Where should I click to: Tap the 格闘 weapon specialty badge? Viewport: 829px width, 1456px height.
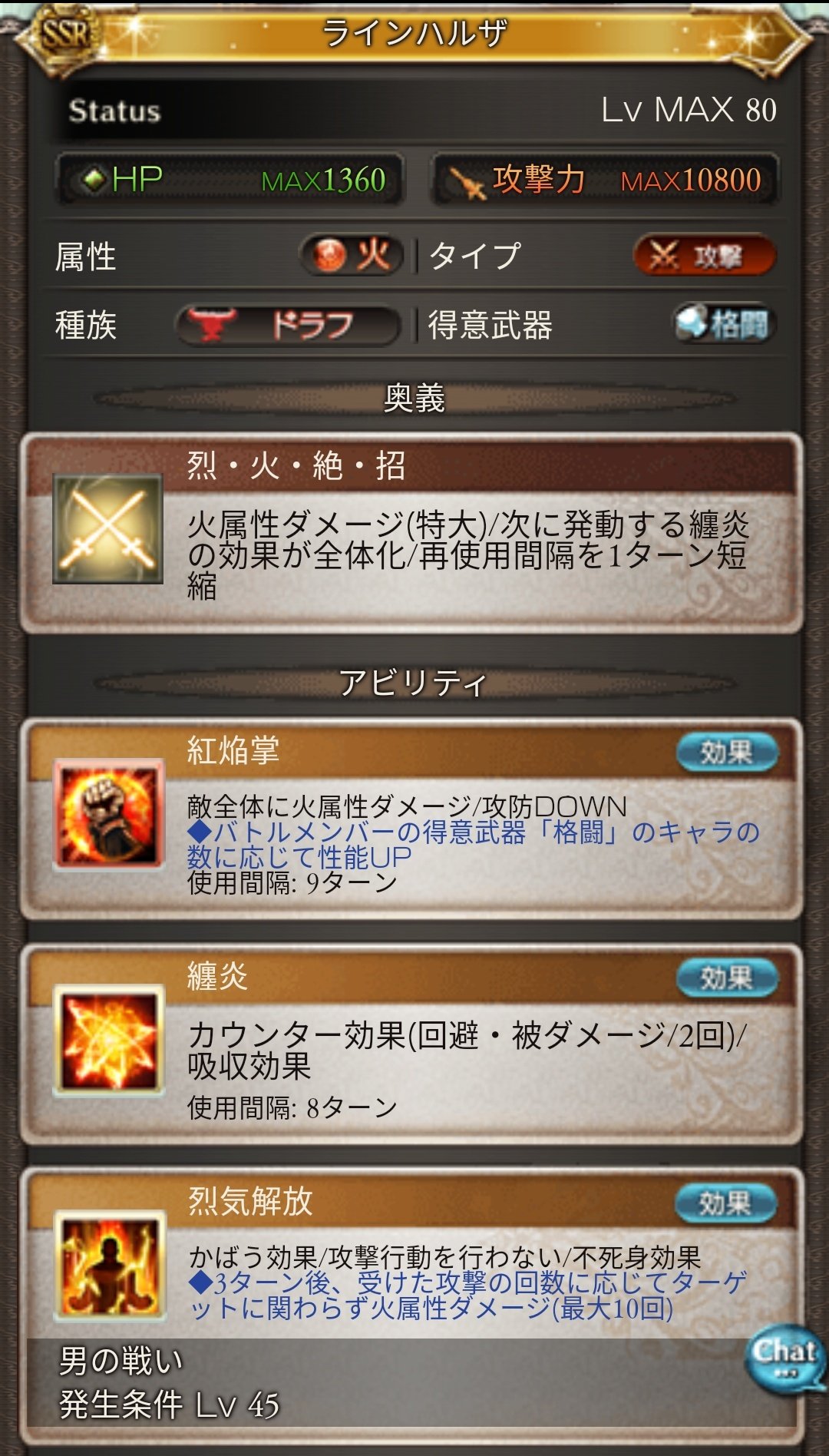(725, 323)
